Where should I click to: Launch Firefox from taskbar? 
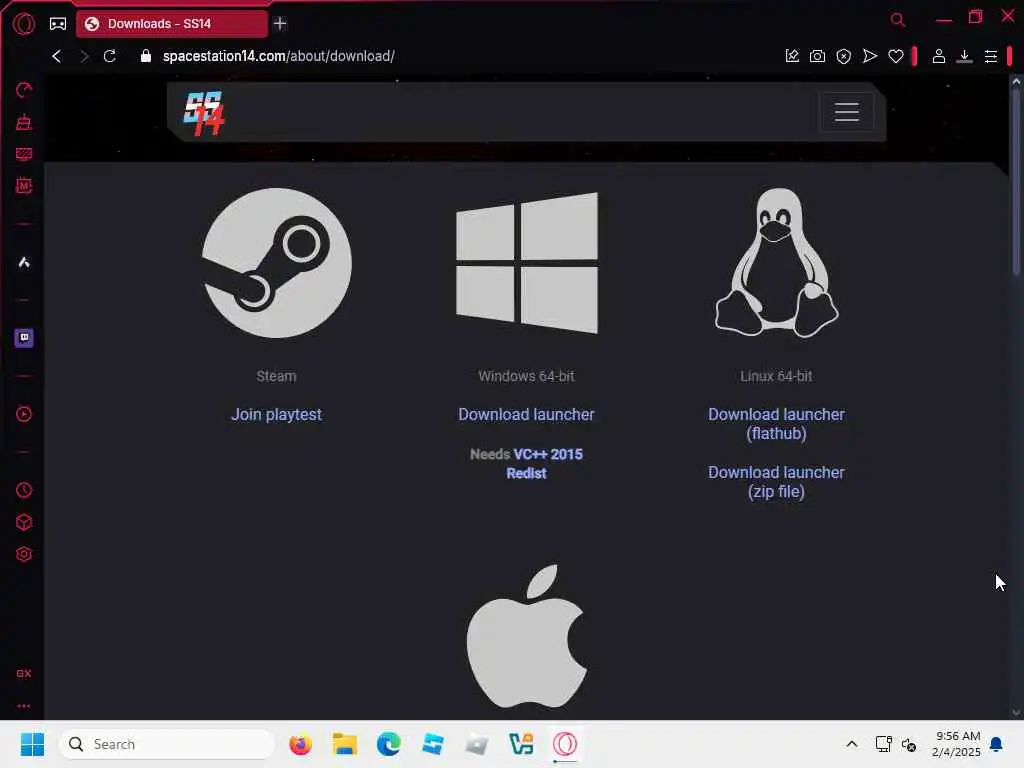point(300,744)
